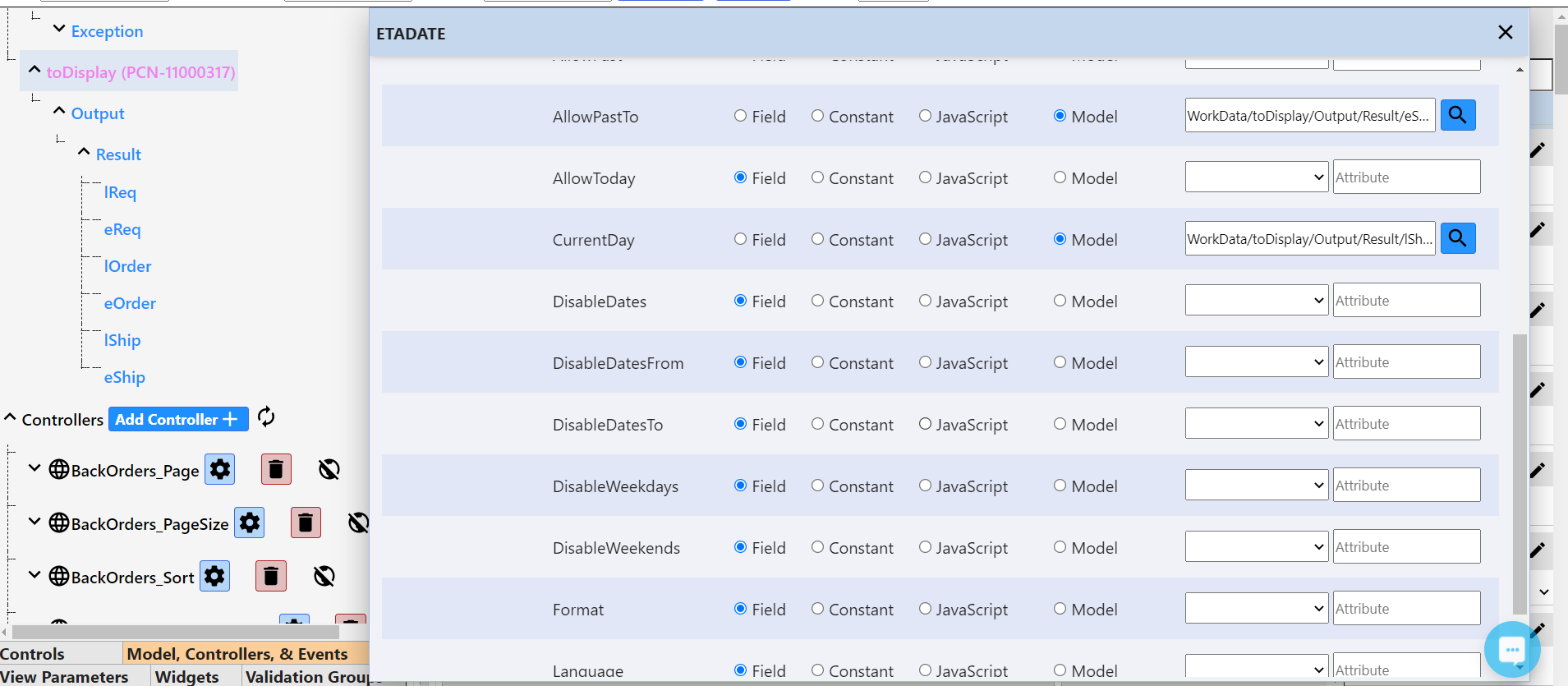This screenshot has width=1568, height=686.
Task: Disable the BackOrders_PageSize controller globe icon
Action: [x=358, y=523]
